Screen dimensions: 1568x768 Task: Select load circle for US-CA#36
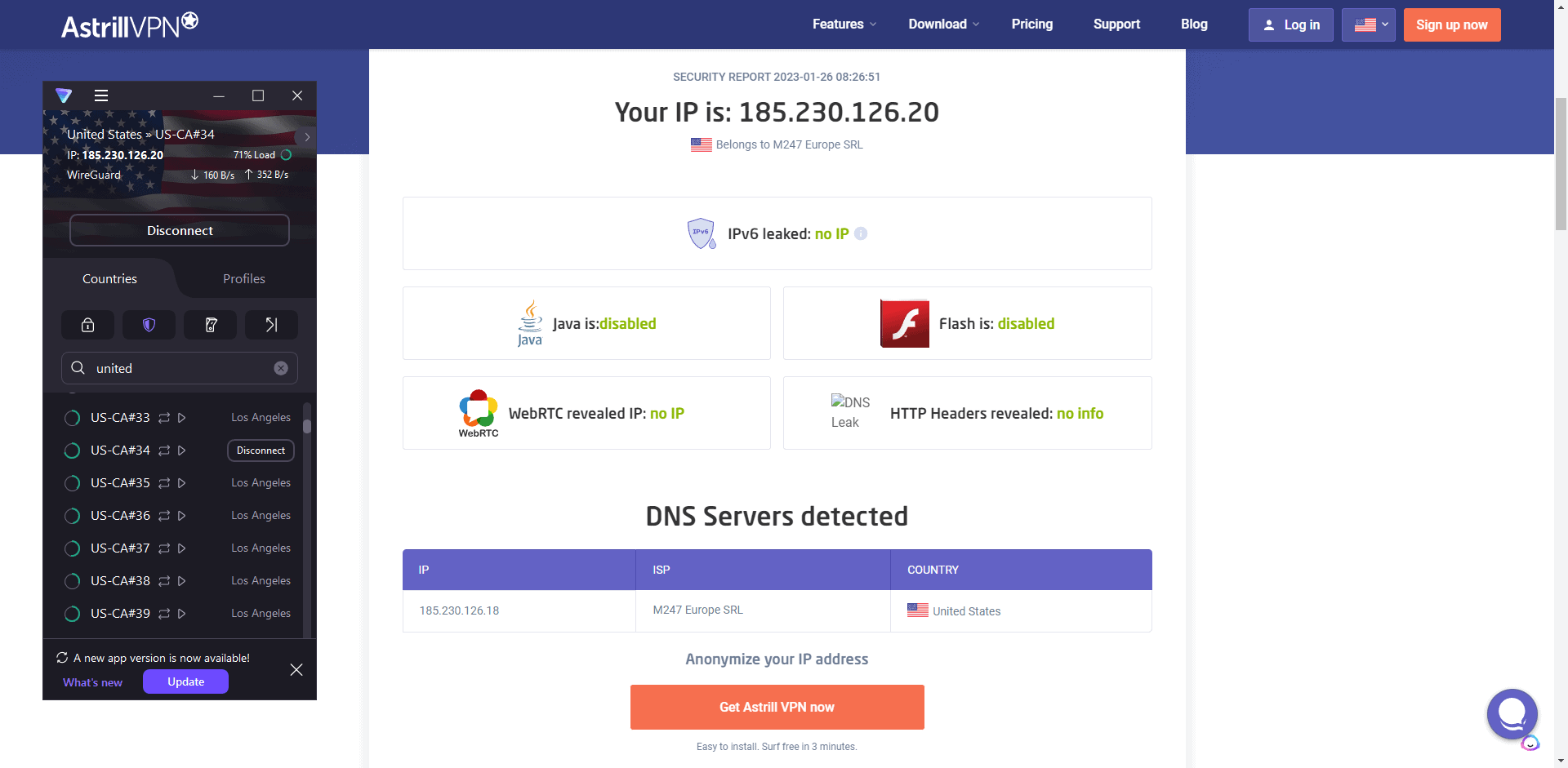[x=73, y=516]
